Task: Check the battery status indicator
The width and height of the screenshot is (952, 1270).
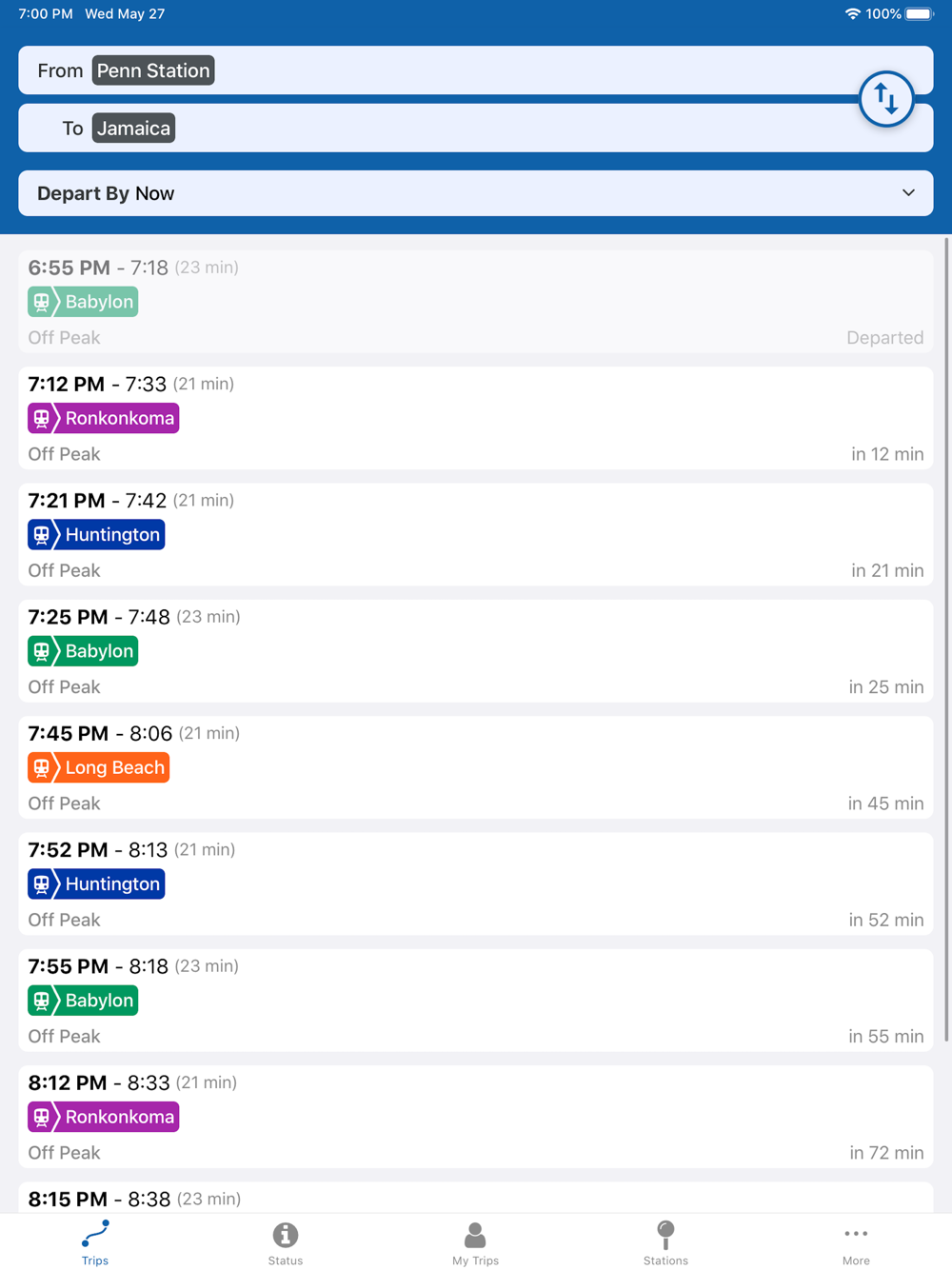Action: pos(919,14)
